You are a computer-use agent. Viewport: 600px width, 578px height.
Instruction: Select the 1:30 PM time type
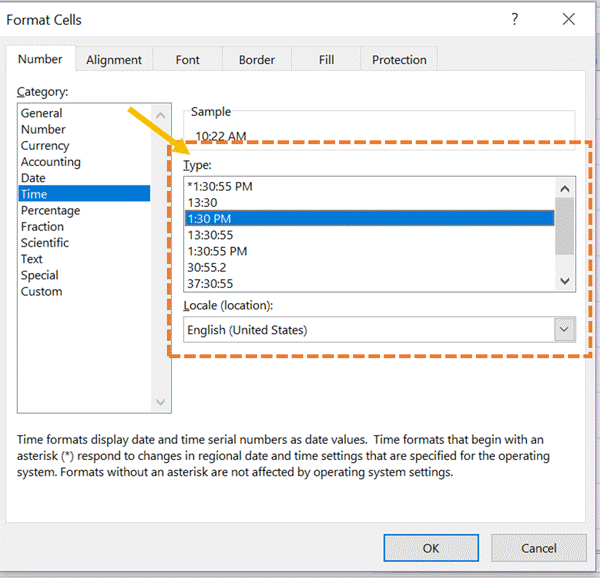[x=370, y=218]
